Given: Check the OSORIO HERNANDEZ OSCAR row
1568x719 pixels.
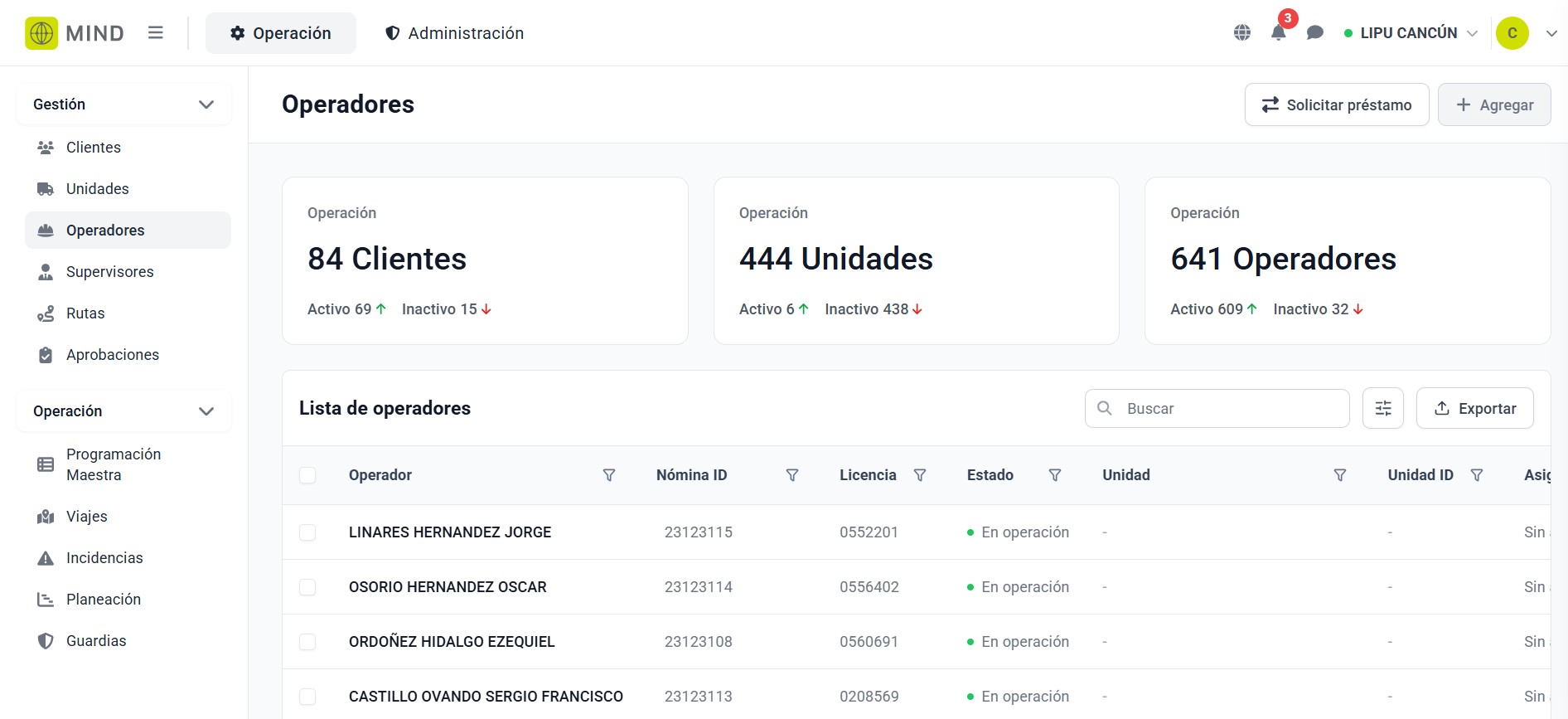Looking at the screenshot, I should click(307, 587).
